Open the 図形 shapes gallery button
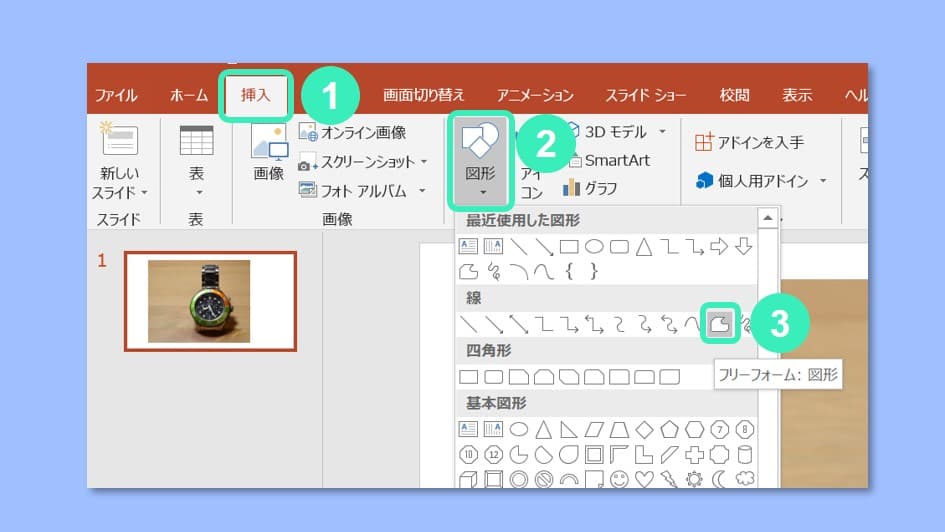Viewport: 945px width, 532px height. click(x=480, y=160)
